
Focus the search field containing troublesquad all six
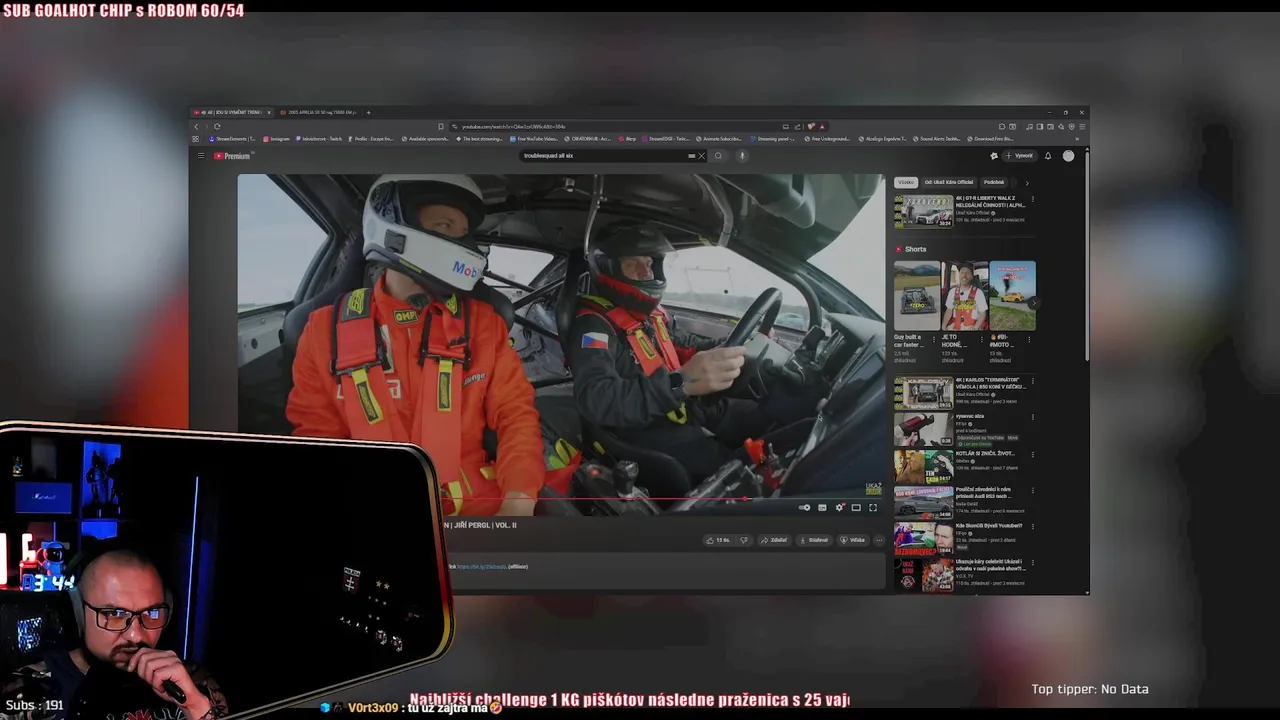pos(605,156)
